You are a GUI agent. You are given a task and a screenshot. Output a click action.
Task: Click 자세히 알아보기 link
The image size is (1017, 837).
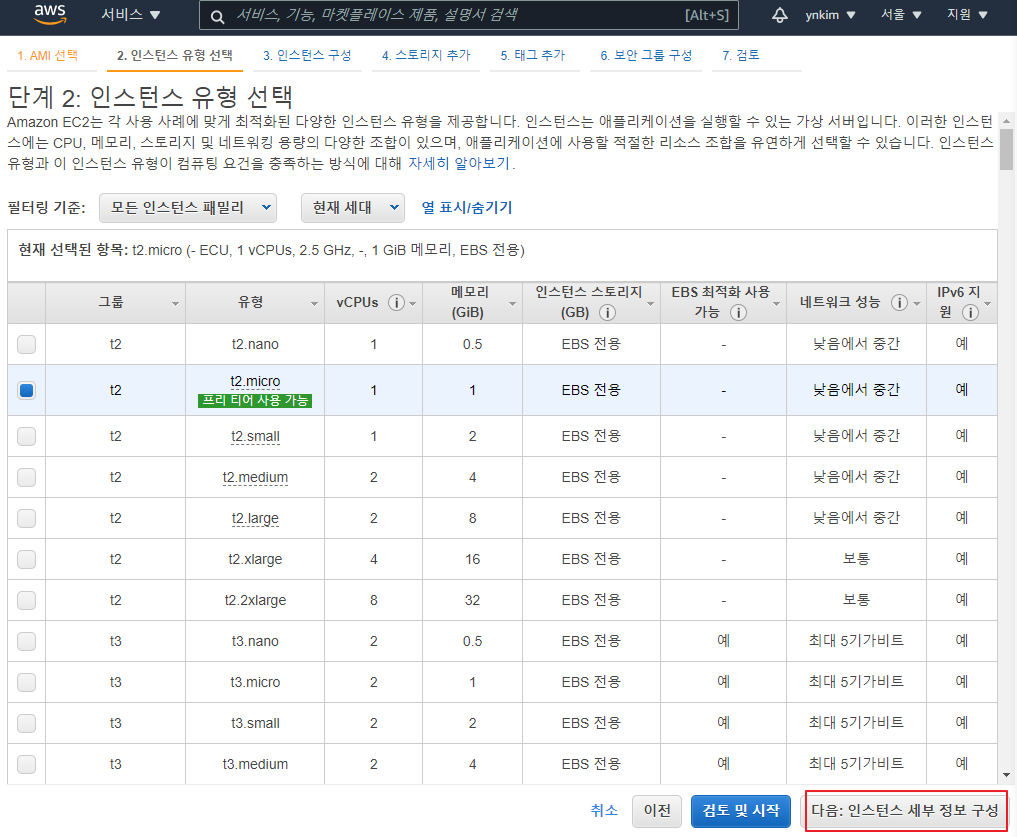(x=459, y=164)
